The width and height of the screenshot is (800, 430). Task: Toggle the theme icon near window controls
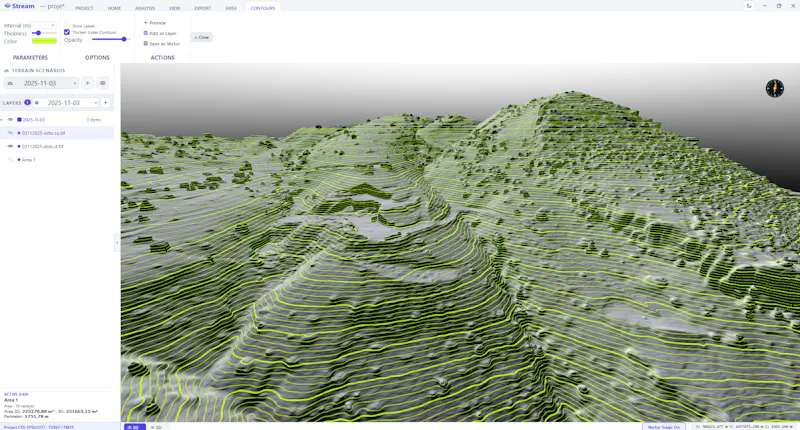point(749,6)
